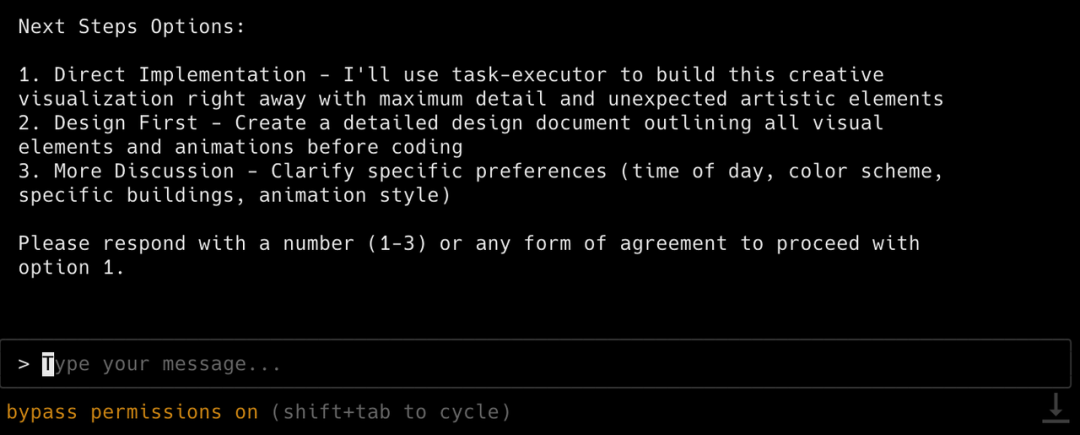The image size is (1080, 435).
Task: Click the scroll-to-bottom arrow icon
Action: coord(1054,407)
